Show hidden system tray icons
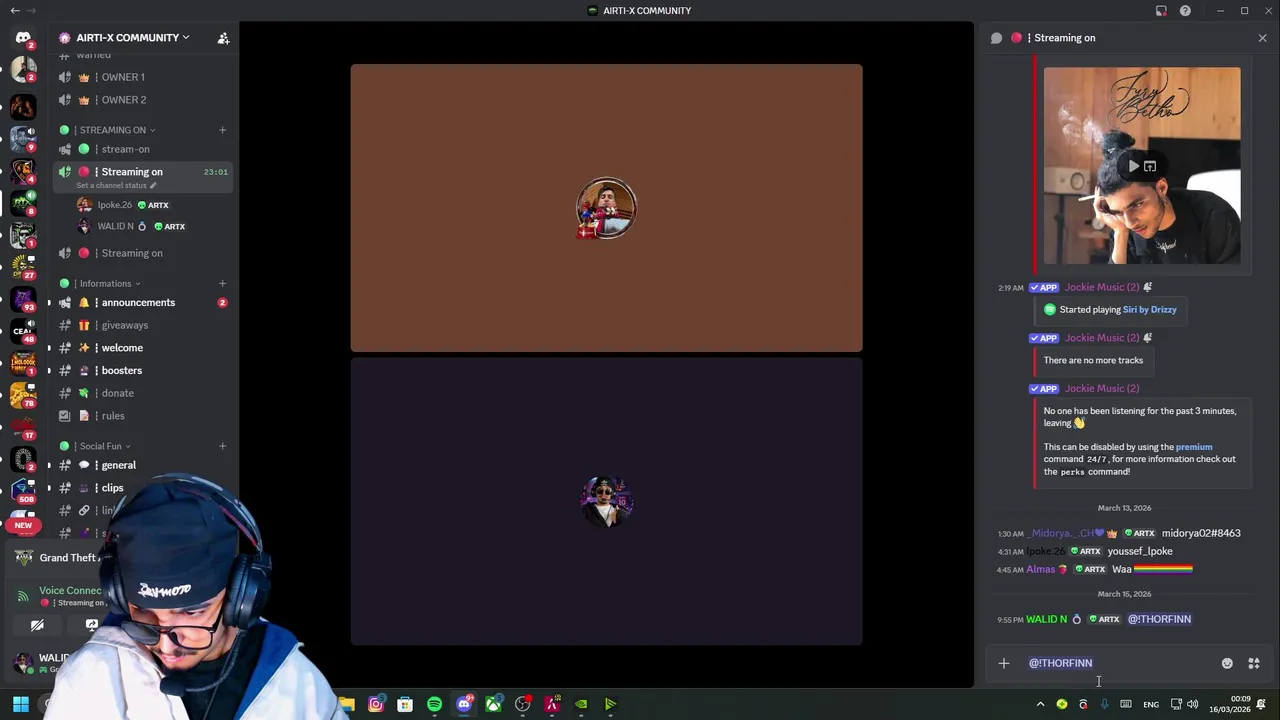Image resolution: width=1280 pixels, height=720 pixels. [1040, 704]
